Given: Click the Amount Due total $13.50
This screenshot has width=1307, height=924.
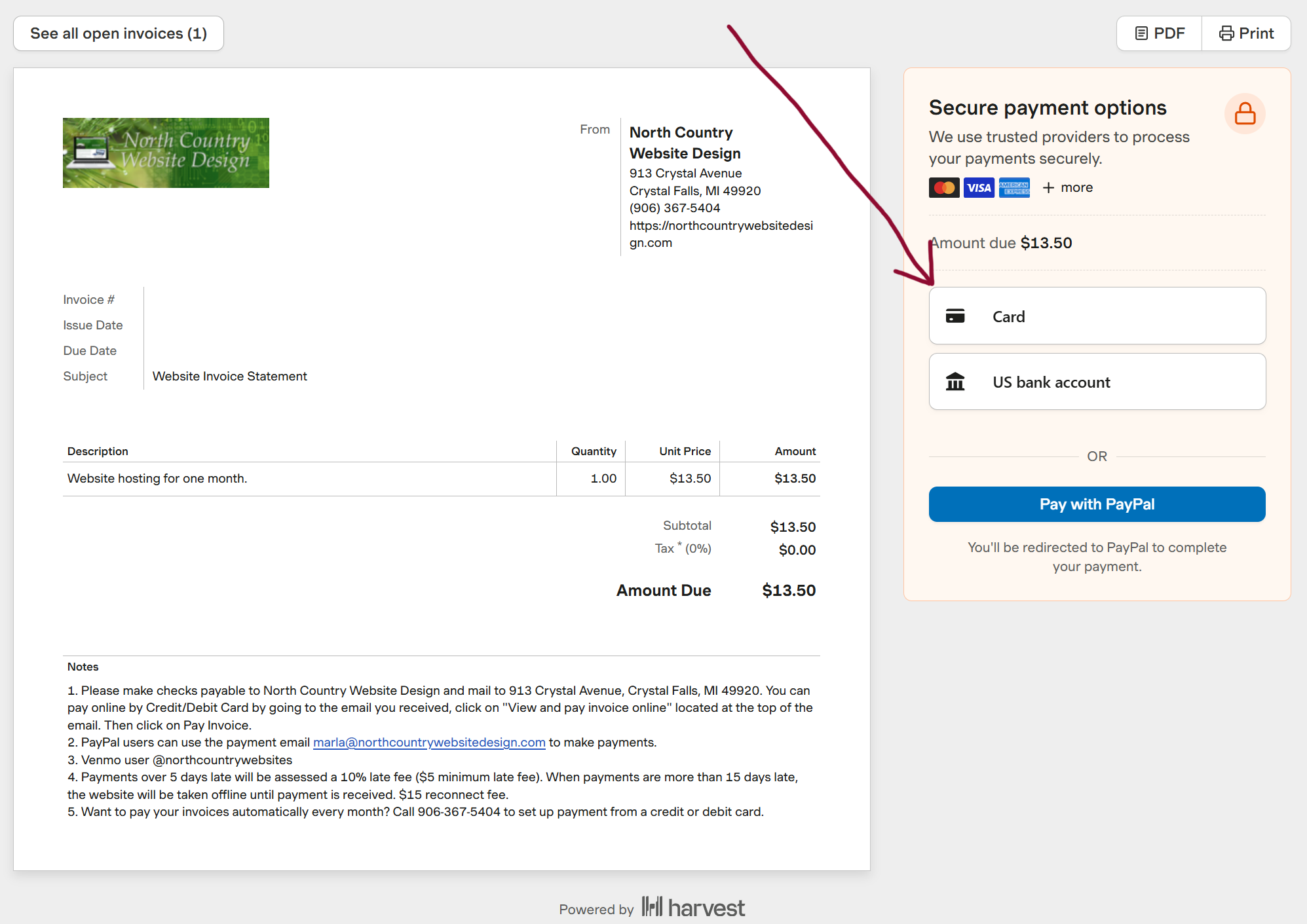Looking at the screenshot, I should [789, 591].
